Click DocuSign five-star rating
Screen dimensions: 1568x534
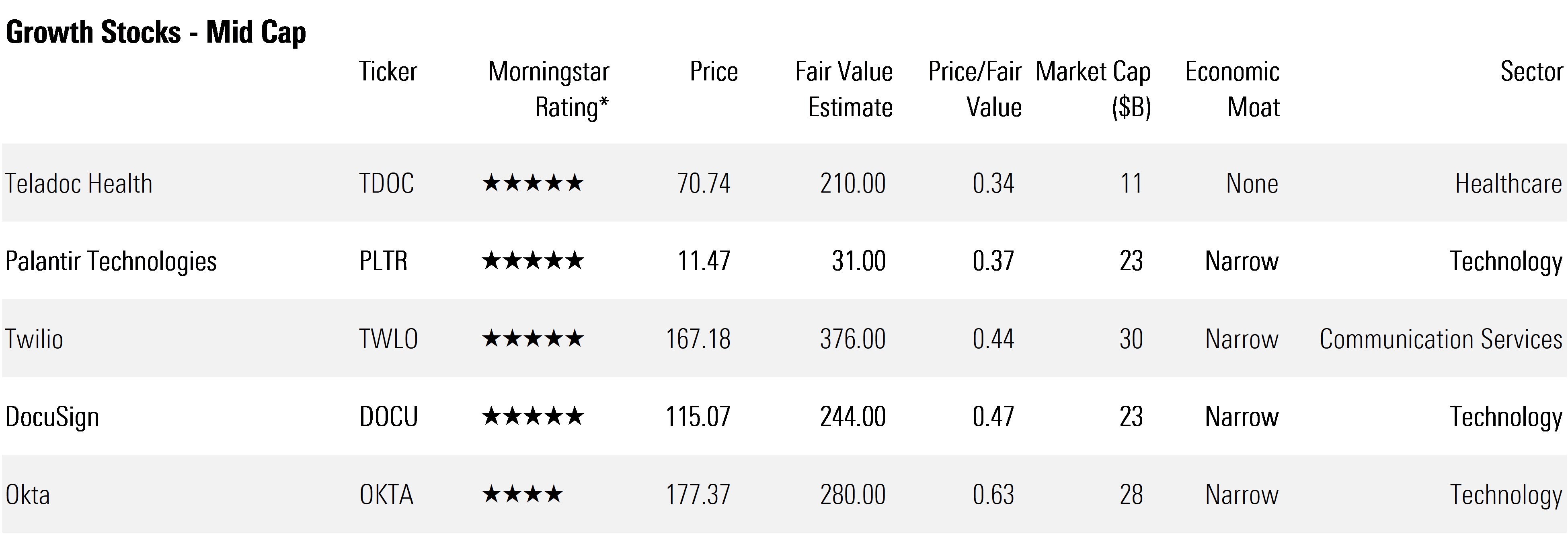[x=533, y=417]
